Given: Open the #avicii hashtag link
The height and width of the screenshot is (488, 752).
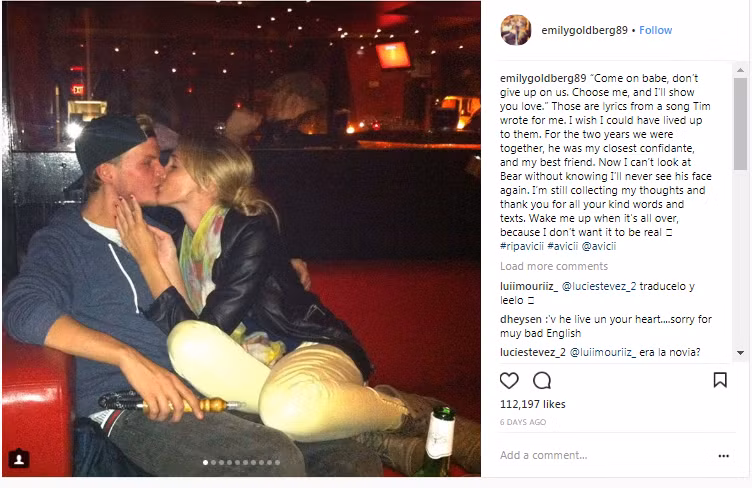Looking at the screenshot, I should click(563, 246).
